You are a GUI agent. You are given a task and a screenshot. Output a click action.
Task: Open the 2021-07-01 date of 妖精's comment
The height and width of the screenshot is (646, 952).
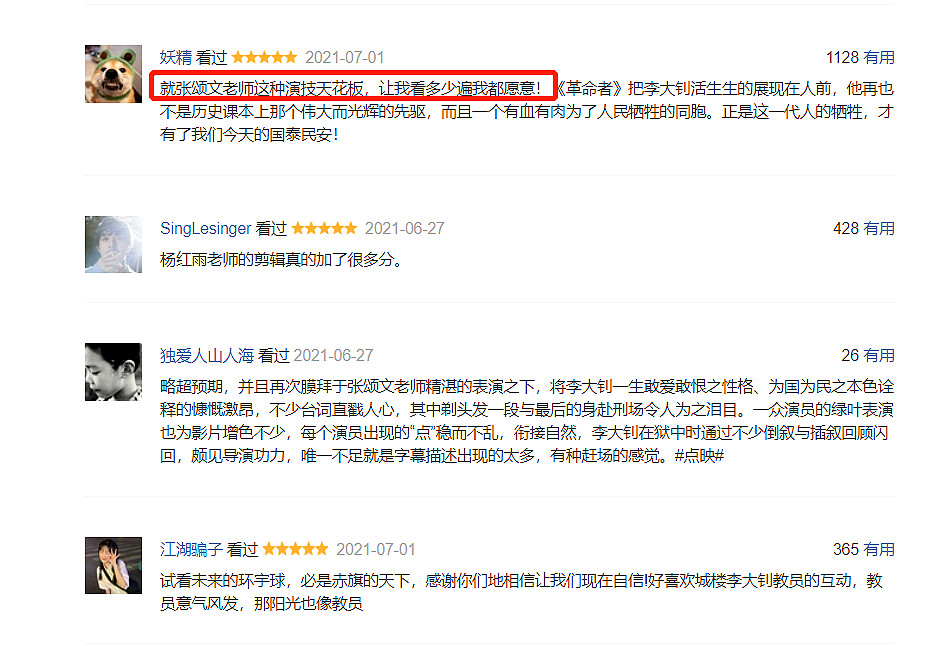point(345,58)
